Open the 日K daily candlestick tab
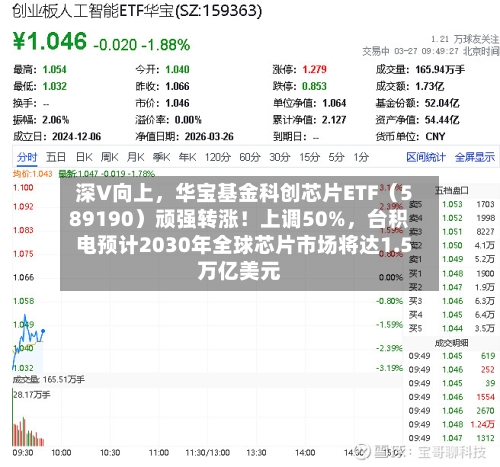This screenshot has height=467, width=500. click(x=84, y=157)
